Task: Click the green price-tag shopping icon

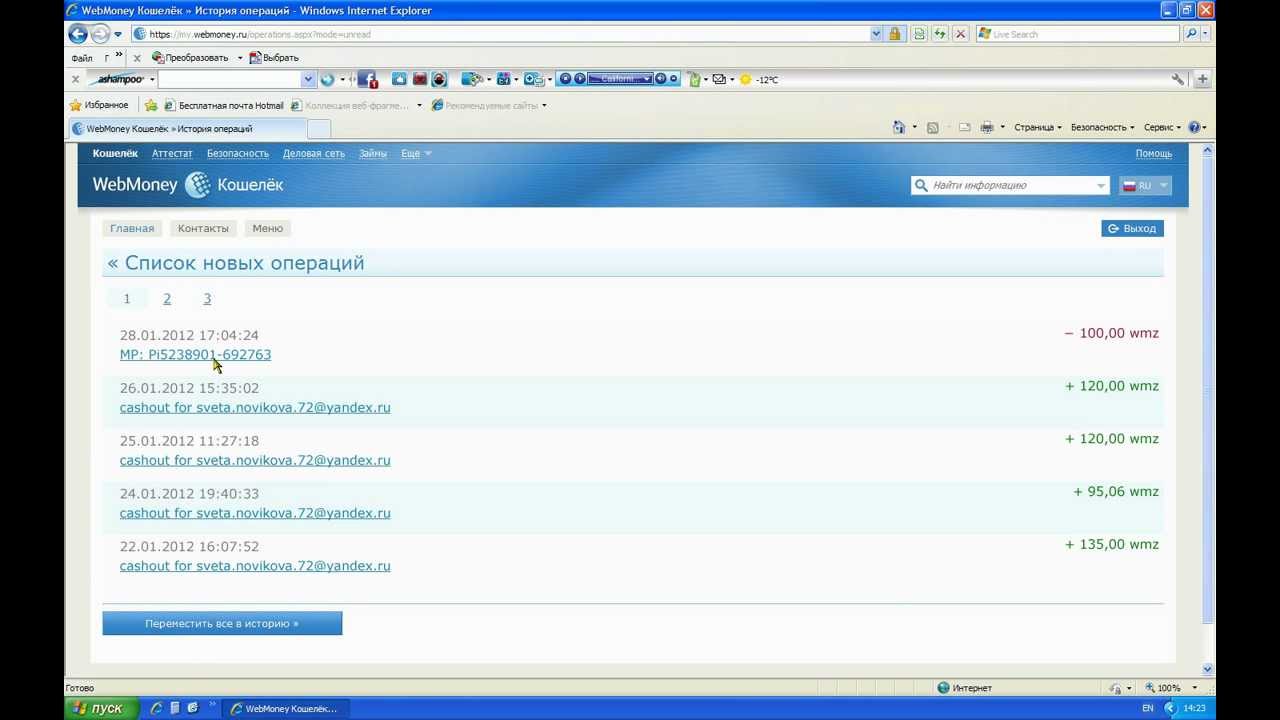Action: [x=694, y=79]
